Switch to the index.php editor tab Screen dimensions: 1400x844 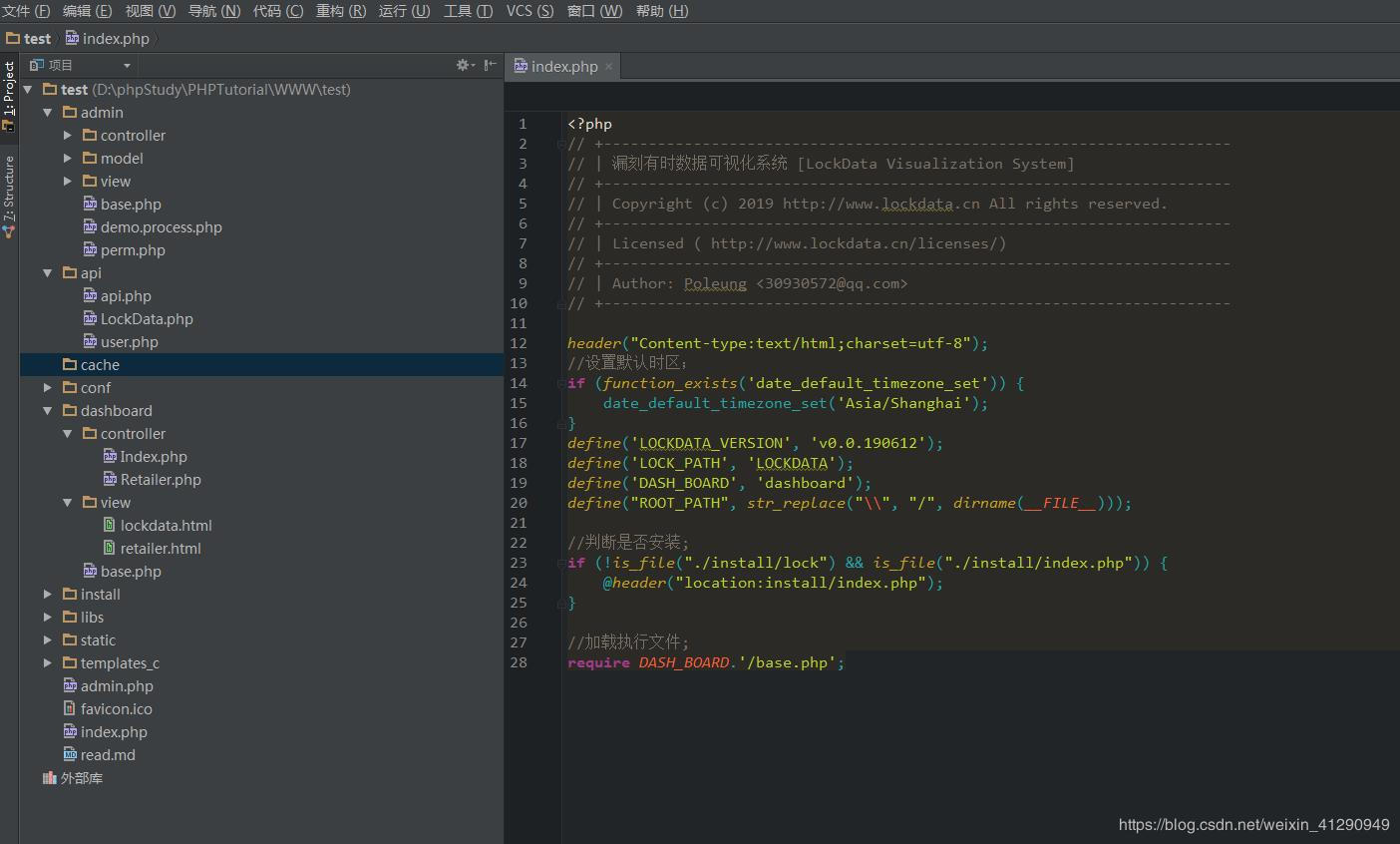[x=563, y=67]
